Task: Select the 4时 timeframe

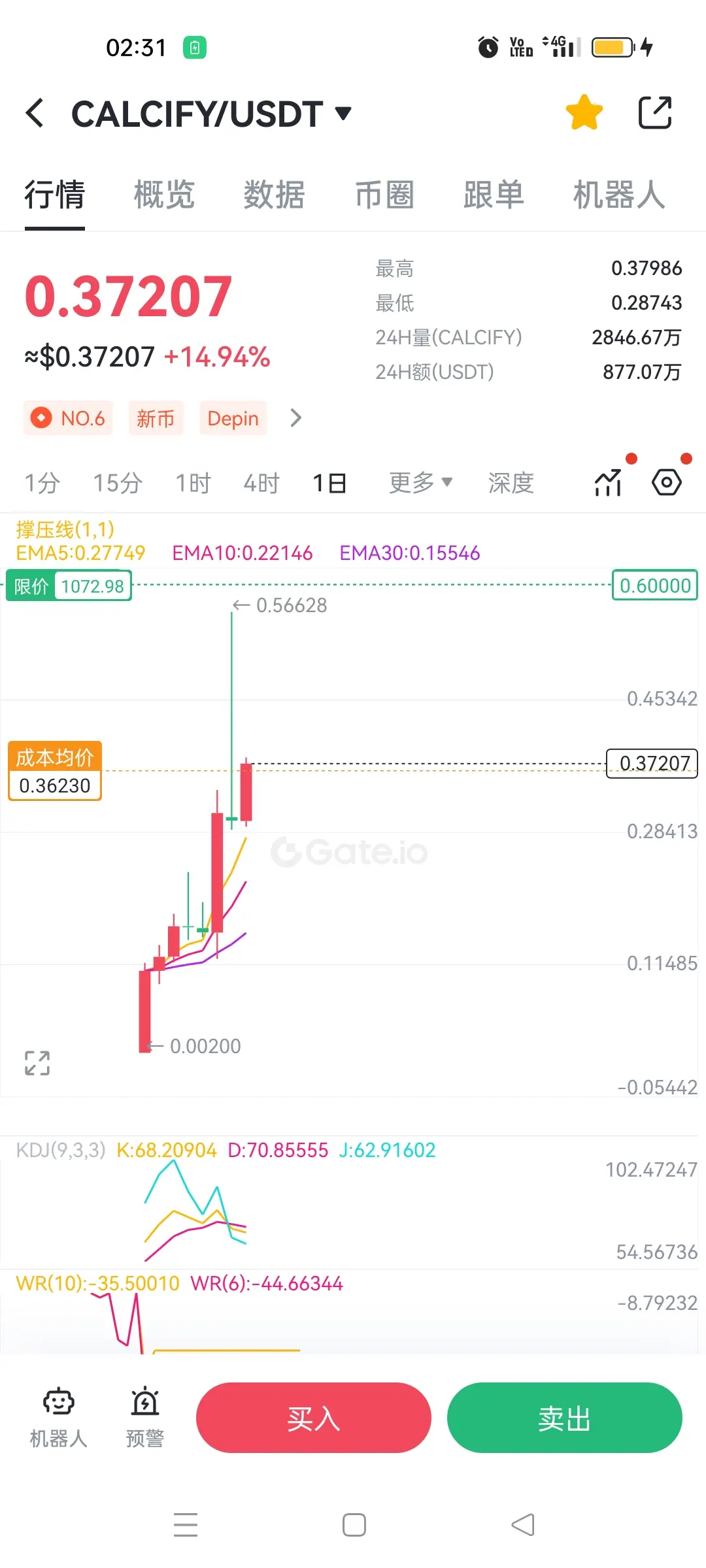Action: pyautogui.click(x=261, y=483)
